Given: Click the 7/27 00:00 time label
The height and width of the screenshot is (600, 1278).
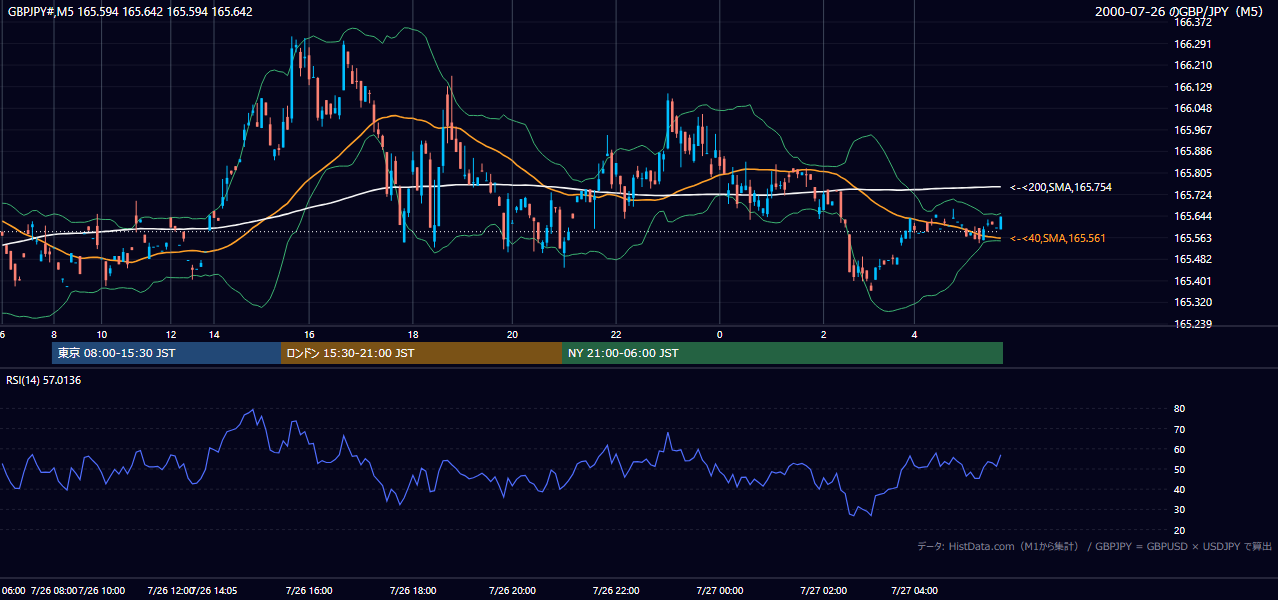Looking at the screenshot, I should click(x=719, y=591).
